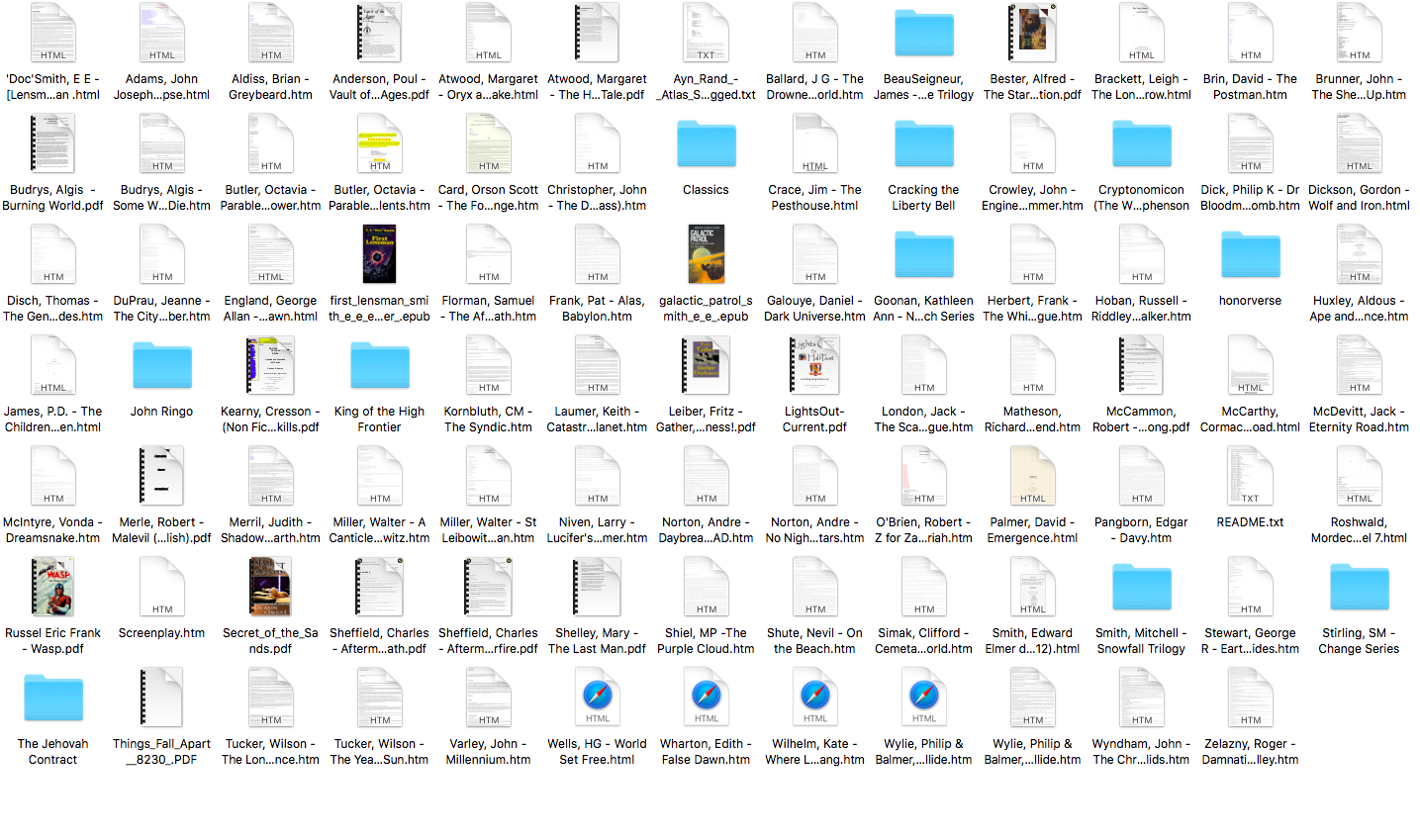Select Stirling, SM Change Series folder
The image size is (1420, 840).
tap(1359, 588)
